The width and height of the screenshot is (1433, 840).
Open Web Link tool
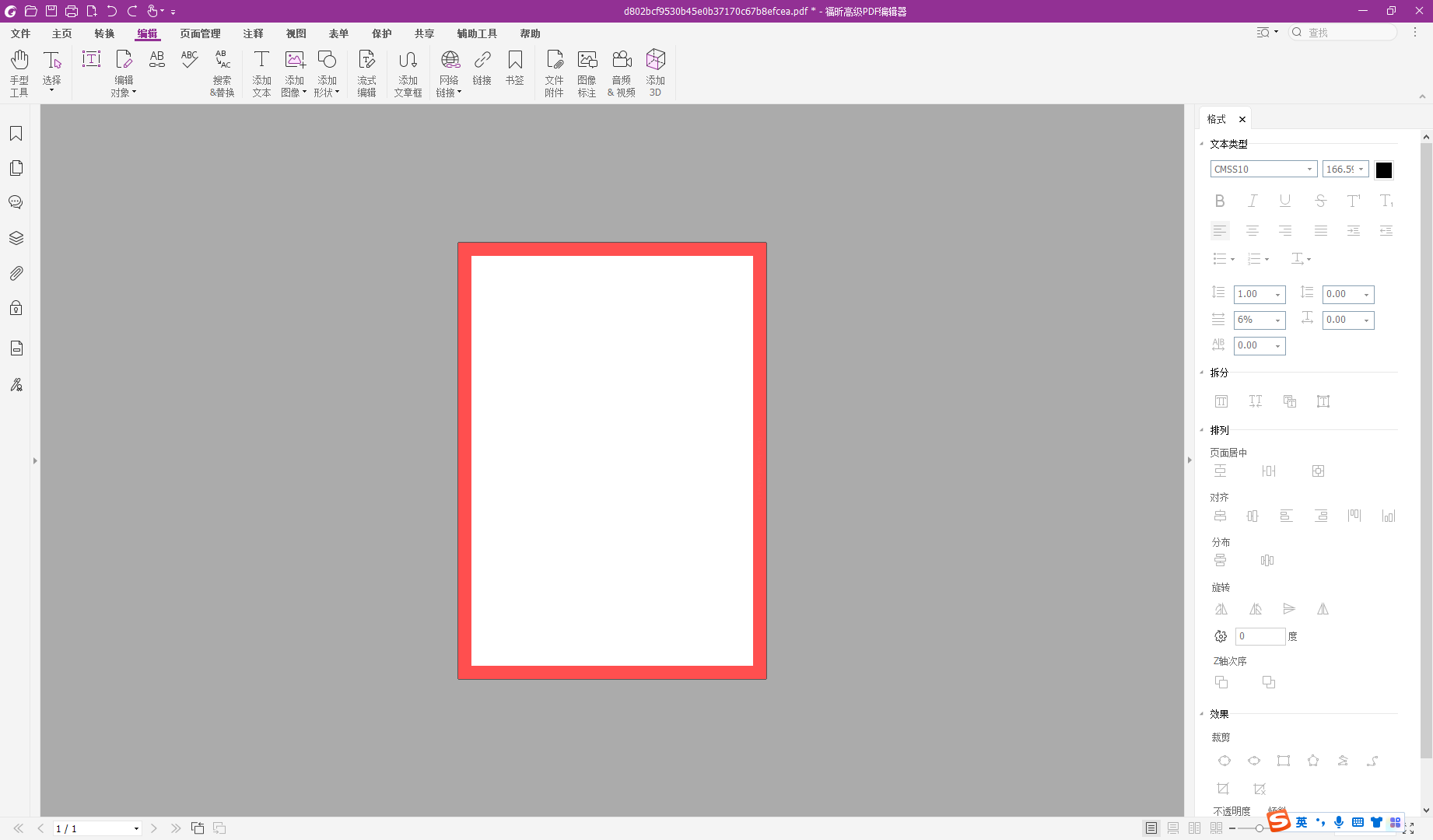tap(449, 73)
